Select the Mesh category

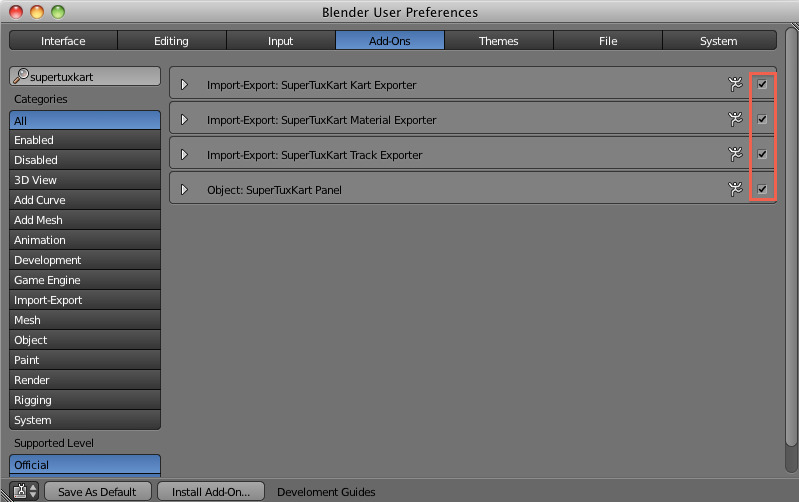[x=85, y=320]
